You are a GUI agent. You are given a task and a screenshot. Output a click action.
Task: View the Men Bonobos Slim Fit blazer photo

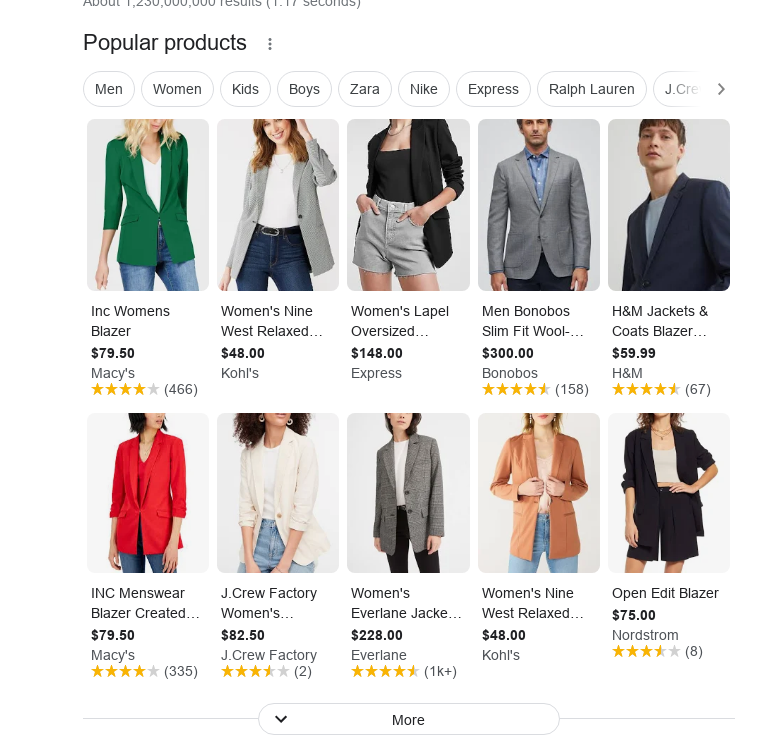(x=538, y=205)
